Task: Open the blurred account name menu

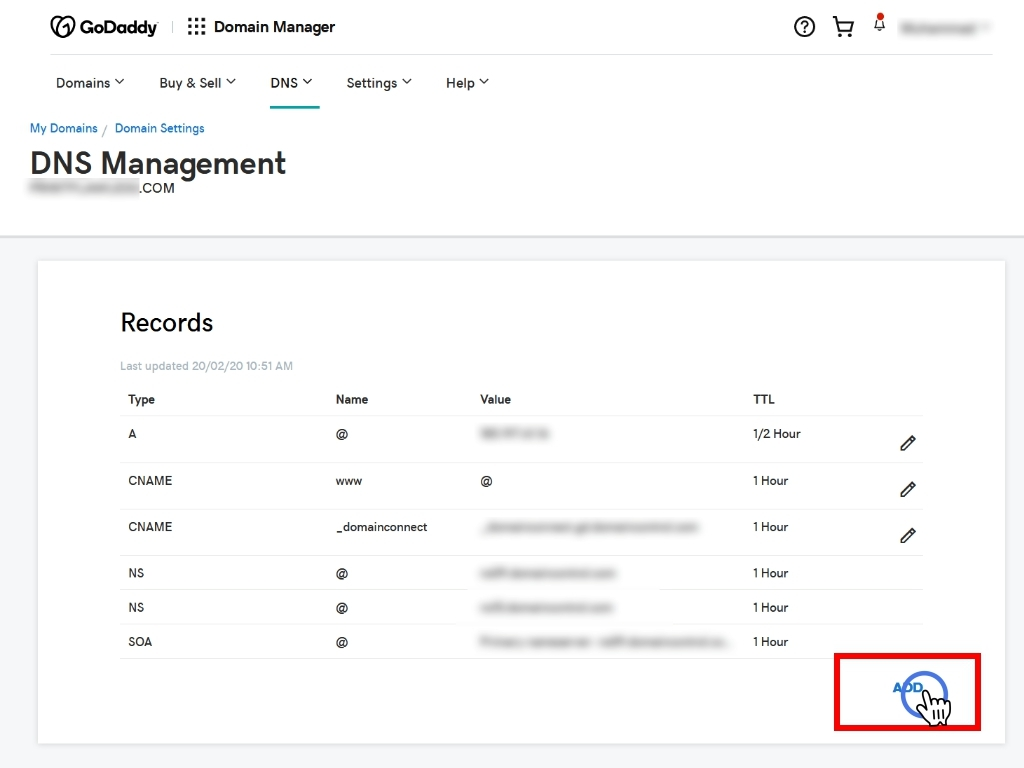Action: (945, 27)
